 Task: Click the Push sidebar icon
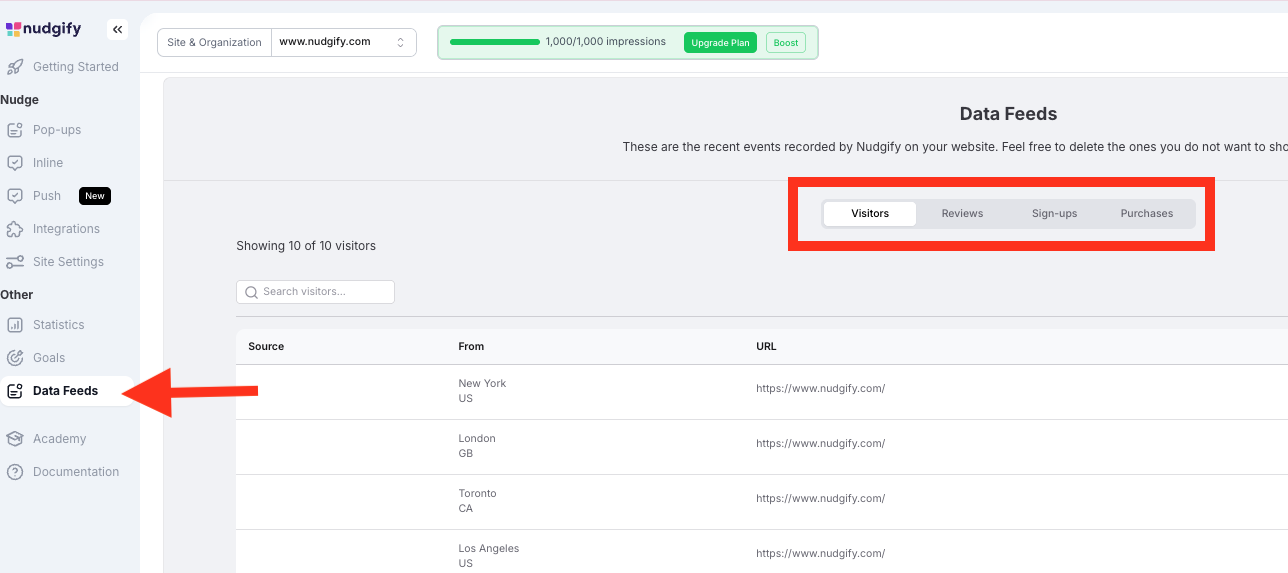pyautogui.click(x=15, y=196)
